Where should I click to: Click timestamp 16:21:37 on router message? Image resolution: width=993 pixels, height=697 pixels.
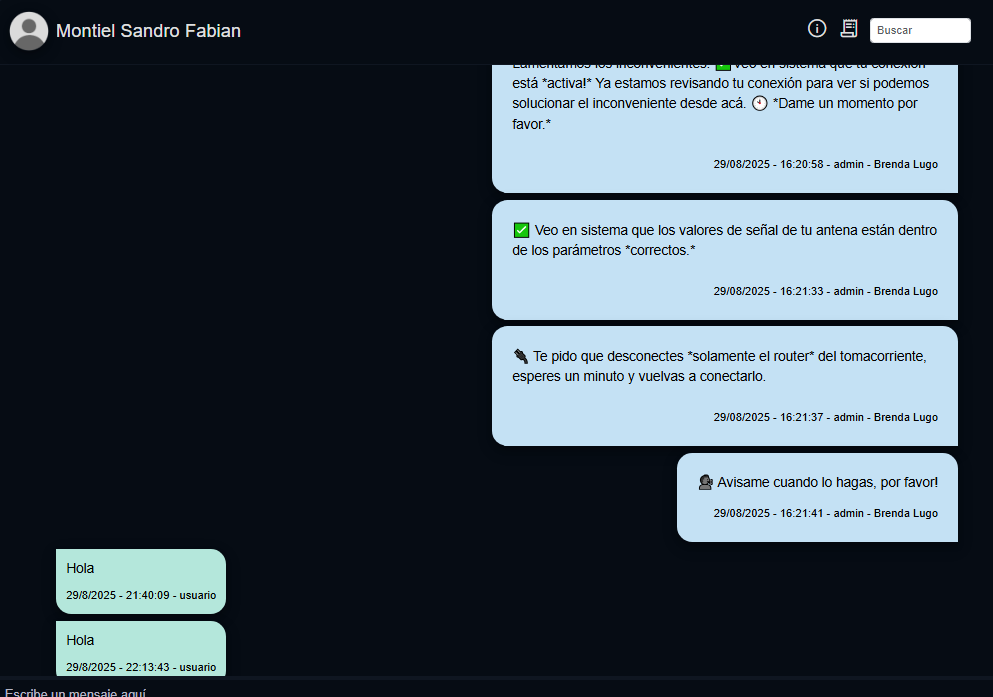click(826, 417)
